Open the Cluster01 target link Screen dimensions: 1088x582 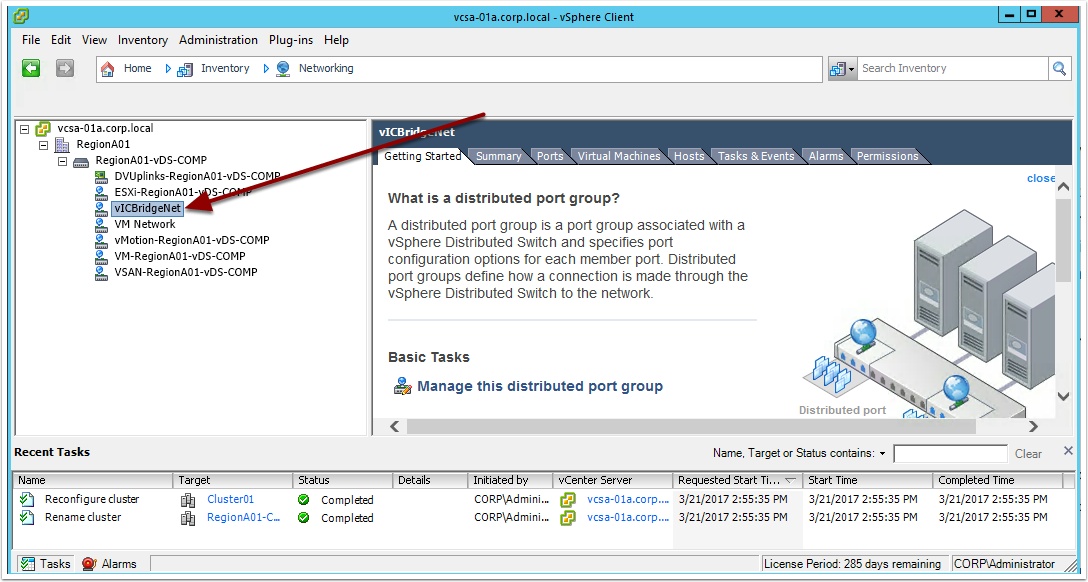click(230, 499)
